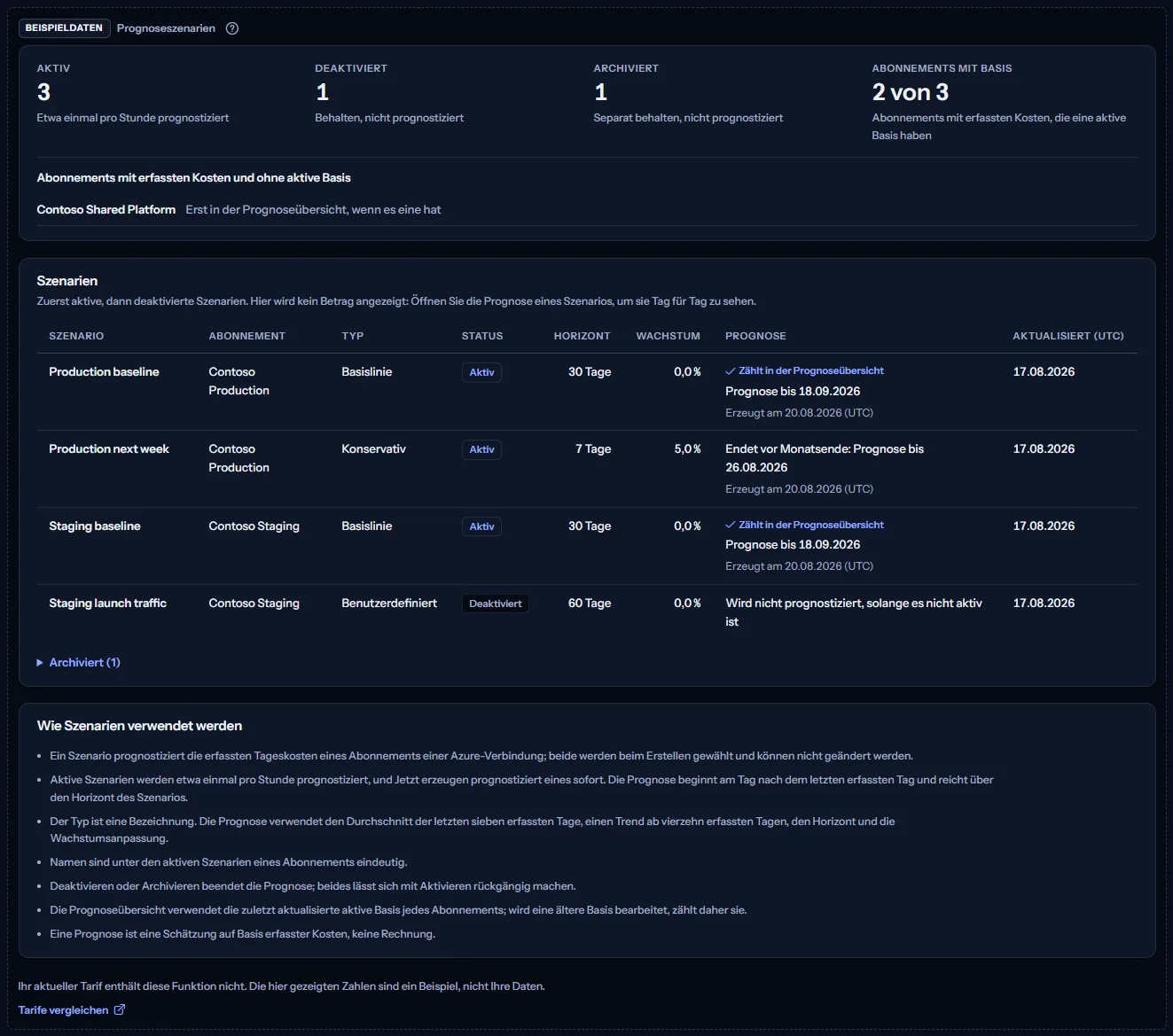Click "Prognose bis 18.09.2026" in the Staging baseline row
1173x1036 pixels.
(x=793, y=545)
